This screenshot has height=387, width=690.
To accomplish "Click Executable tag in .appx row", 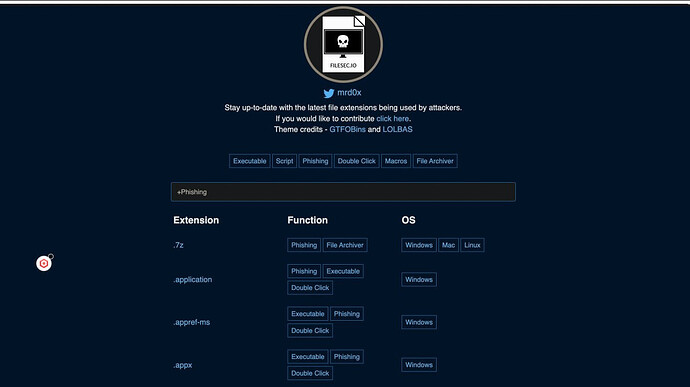I will pyautogui.click(x=308, y=357).
